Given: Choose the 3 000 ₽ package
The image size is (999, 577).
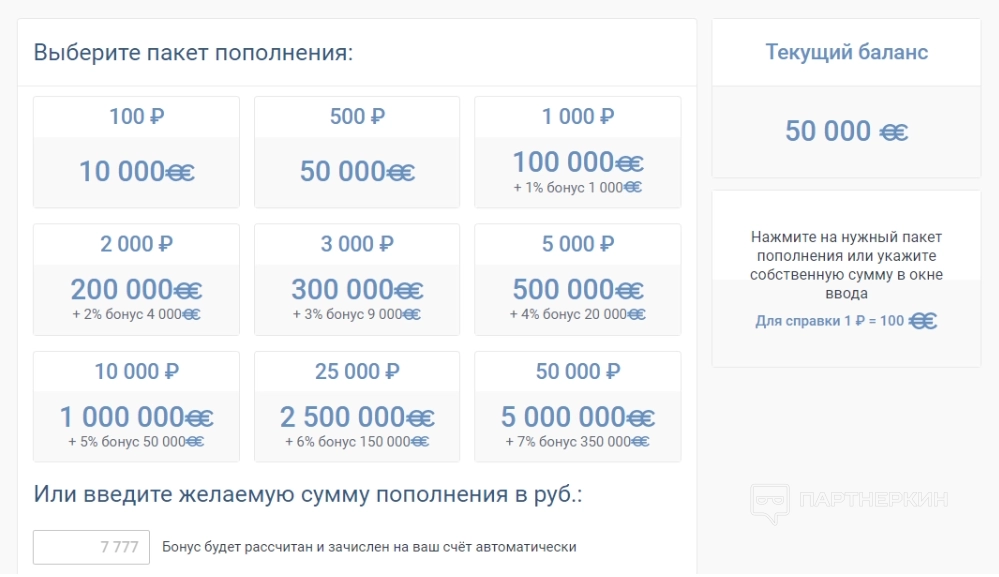Looking at the screenshot, I should [x=357, y=279].
